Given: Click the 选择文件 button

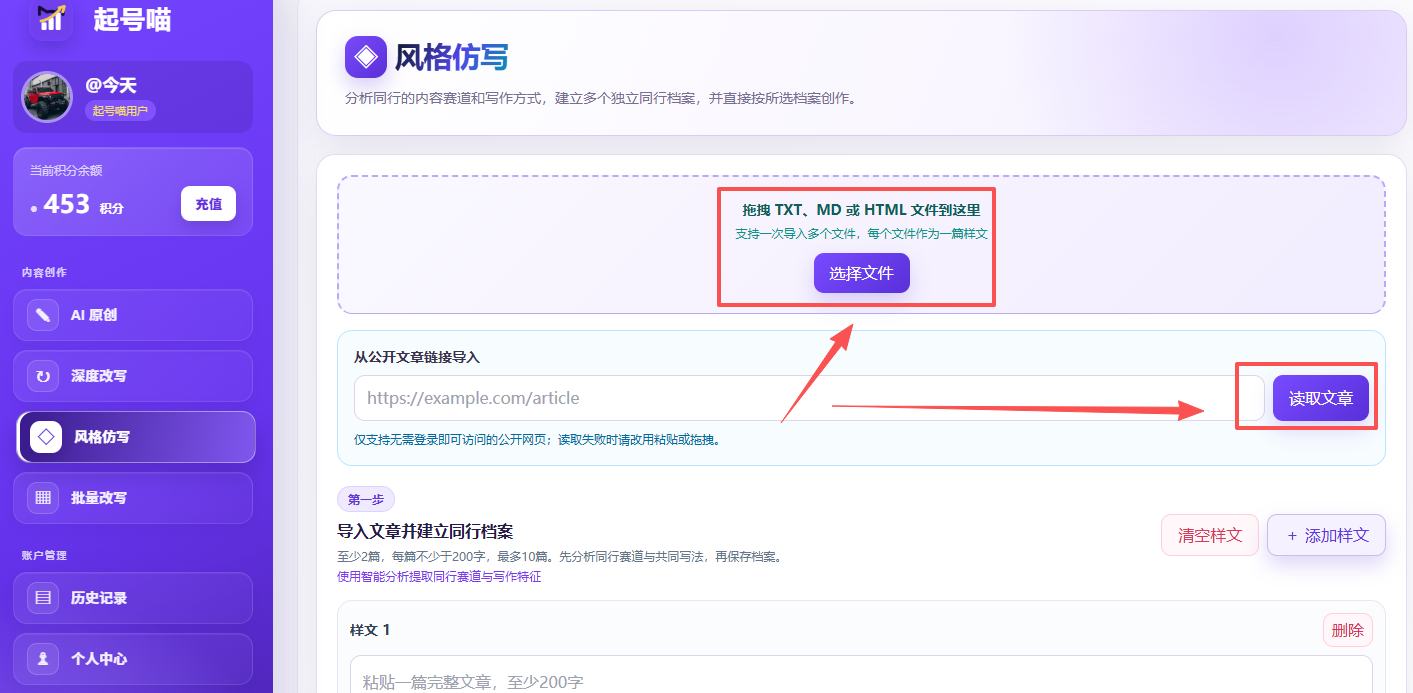Looking at the screenshot, I should tap(861, 273).
